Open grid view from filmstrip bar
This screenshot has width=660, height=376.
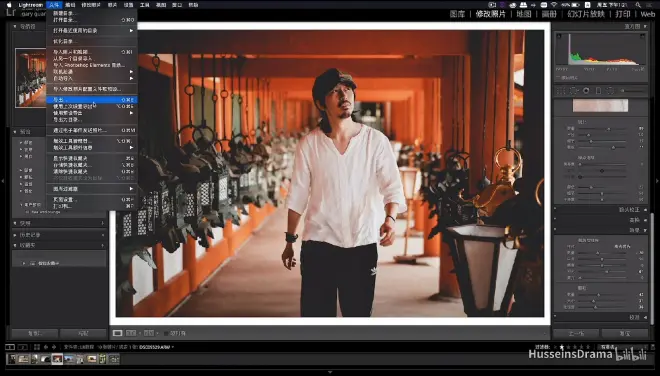coord(37,347)
